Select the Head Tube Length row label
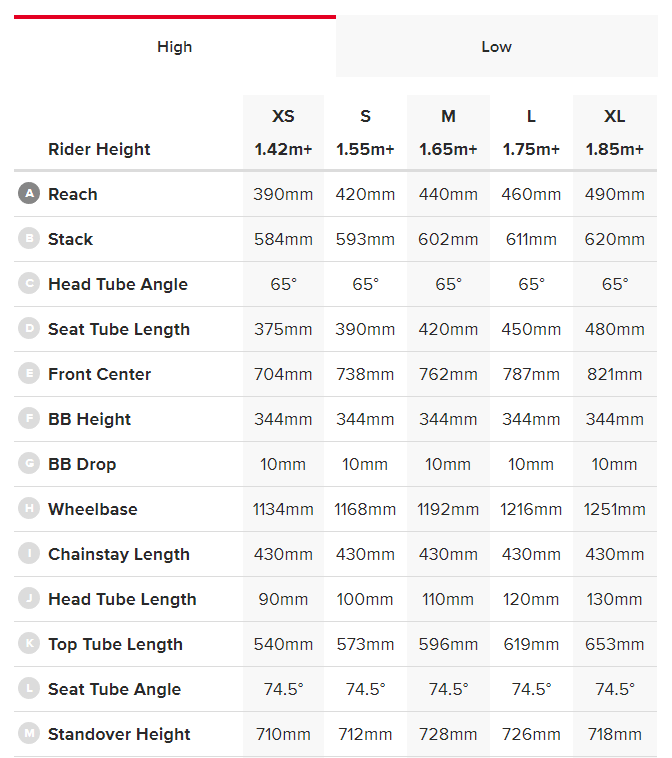This screenshot has width=672, height=758. (122, 599)
